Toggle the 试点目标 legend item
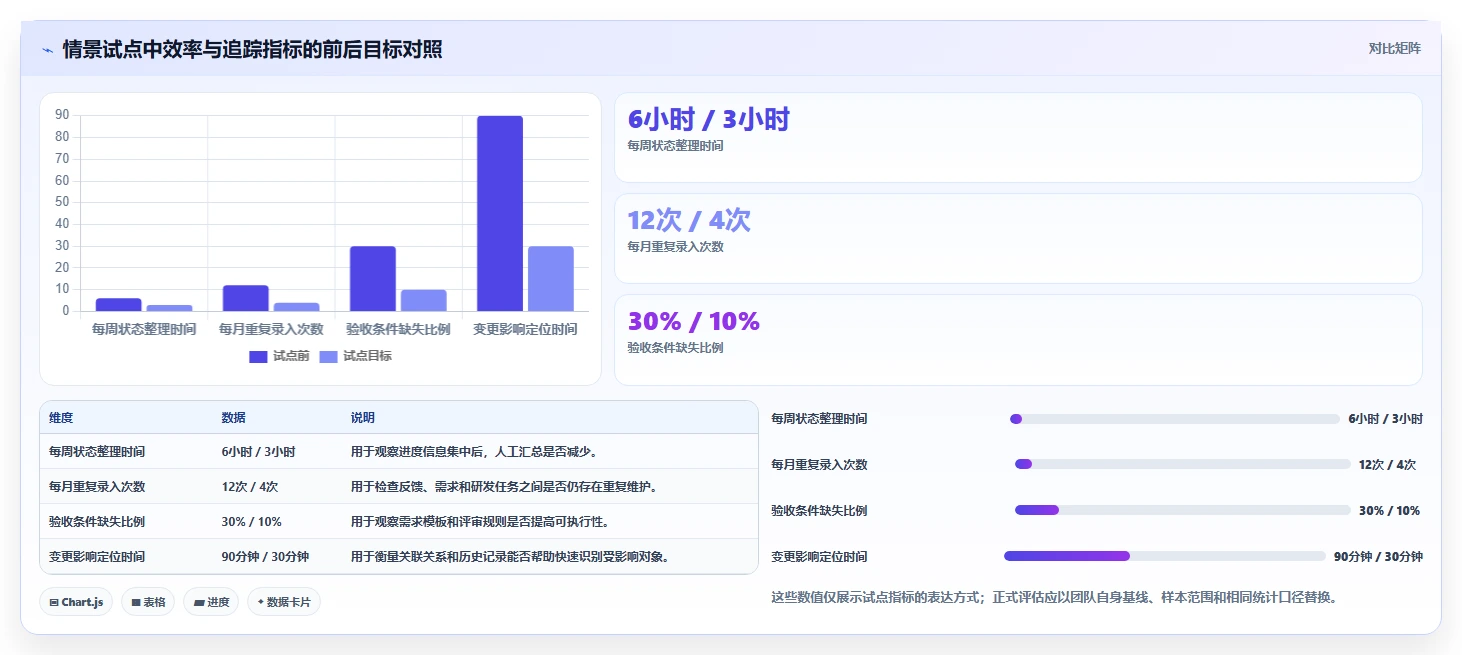Viewport: 1462px width, 655px height. pos(355,356)
